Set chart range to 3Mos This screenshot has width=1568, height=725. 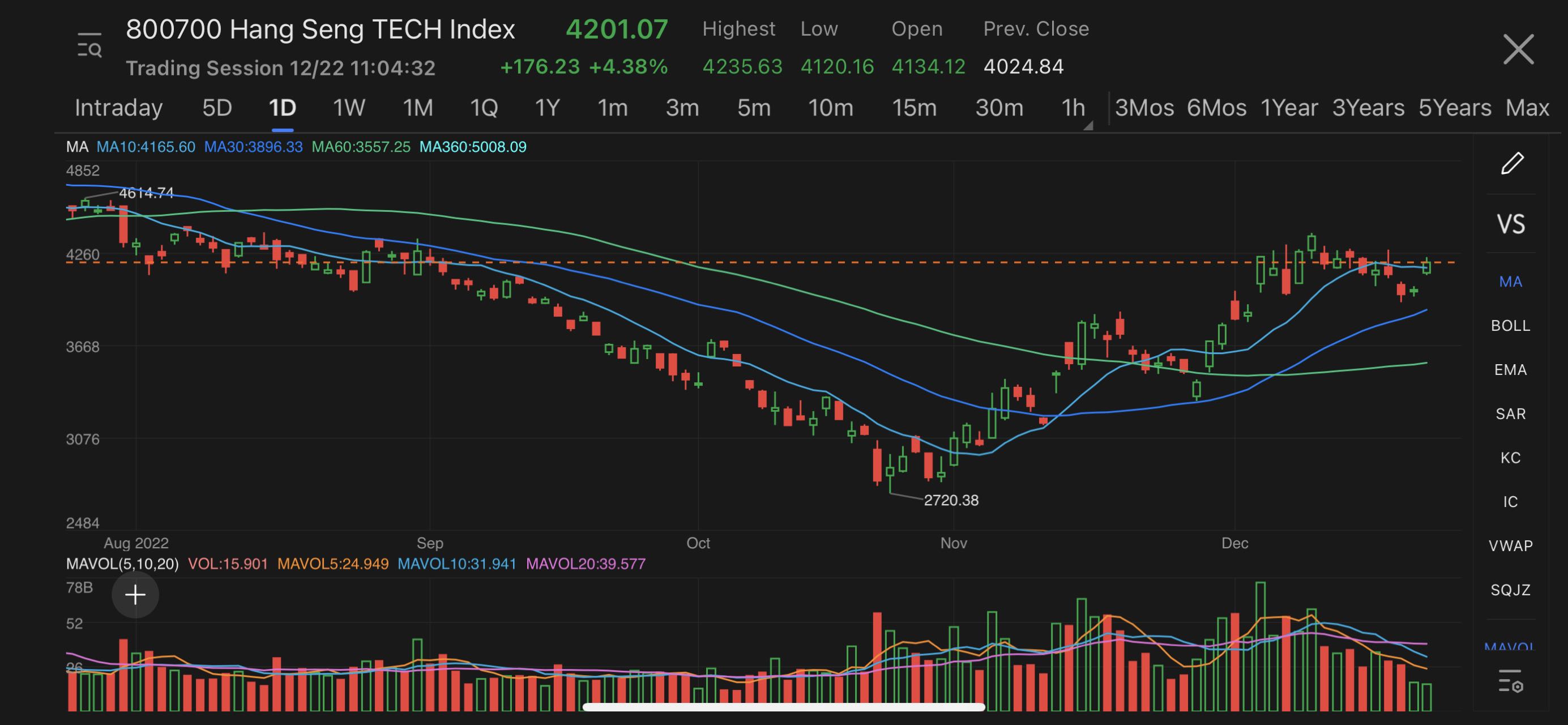[1144, 108]
